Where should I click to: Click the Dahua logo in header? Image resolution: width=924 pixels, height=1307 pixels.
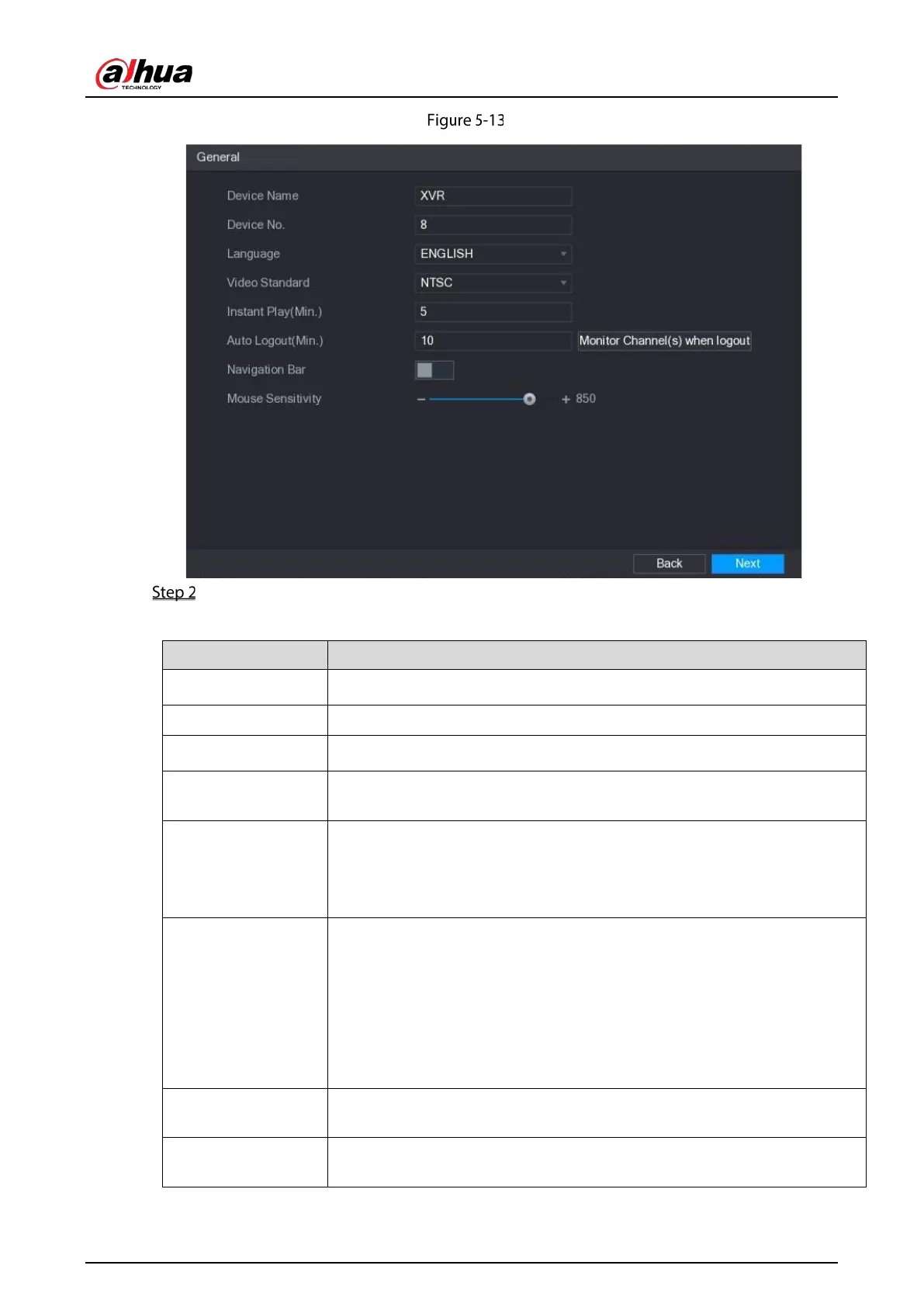(144, 74)
